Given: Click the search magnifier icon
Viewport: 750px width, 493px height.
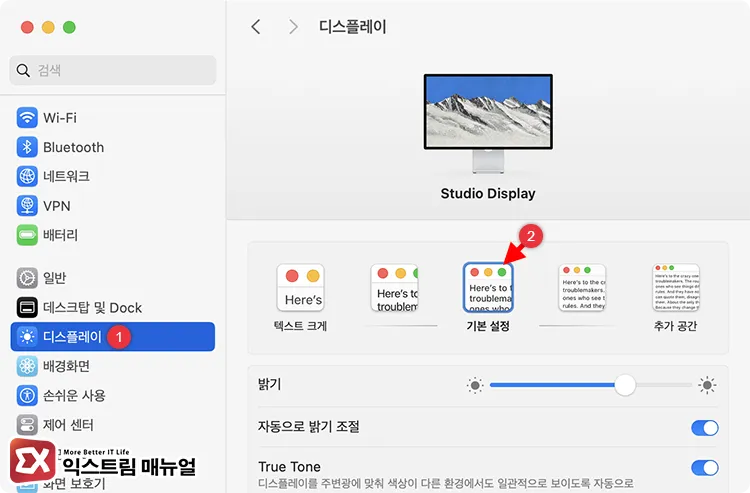Looking at the screenshot, I should tap(23, 70).
